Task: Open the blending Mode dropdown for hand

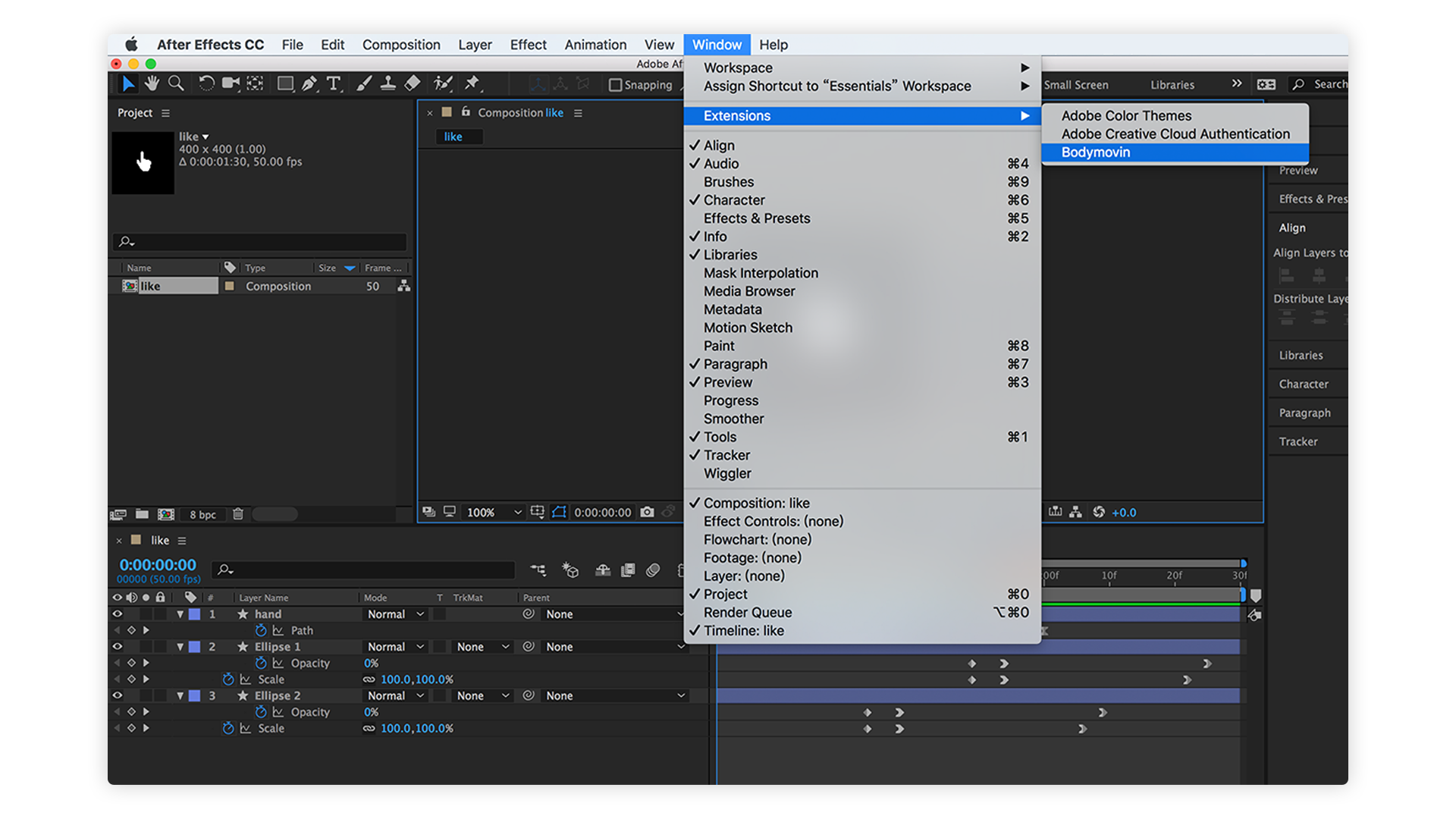Action: coord(395,614)
